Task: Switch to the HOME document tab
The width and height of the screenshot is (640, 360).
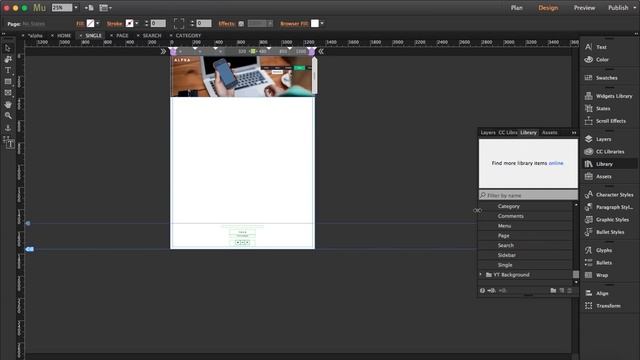Action: (64, 36)
